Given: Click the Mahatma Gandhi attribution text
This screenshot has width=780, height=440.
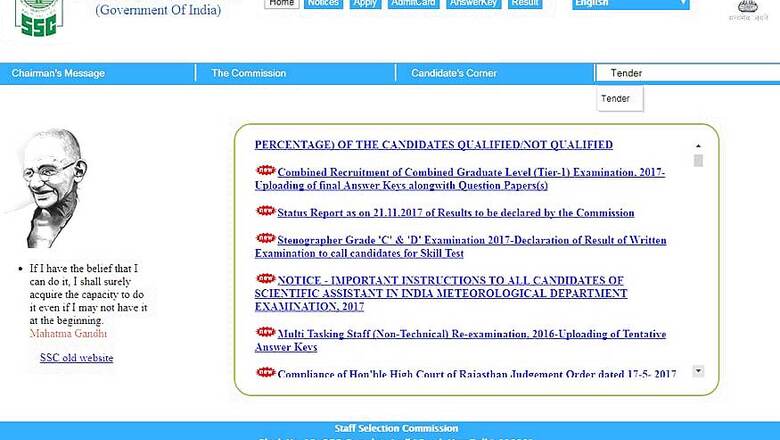Looking at the screenshot, I should (68, 334).
